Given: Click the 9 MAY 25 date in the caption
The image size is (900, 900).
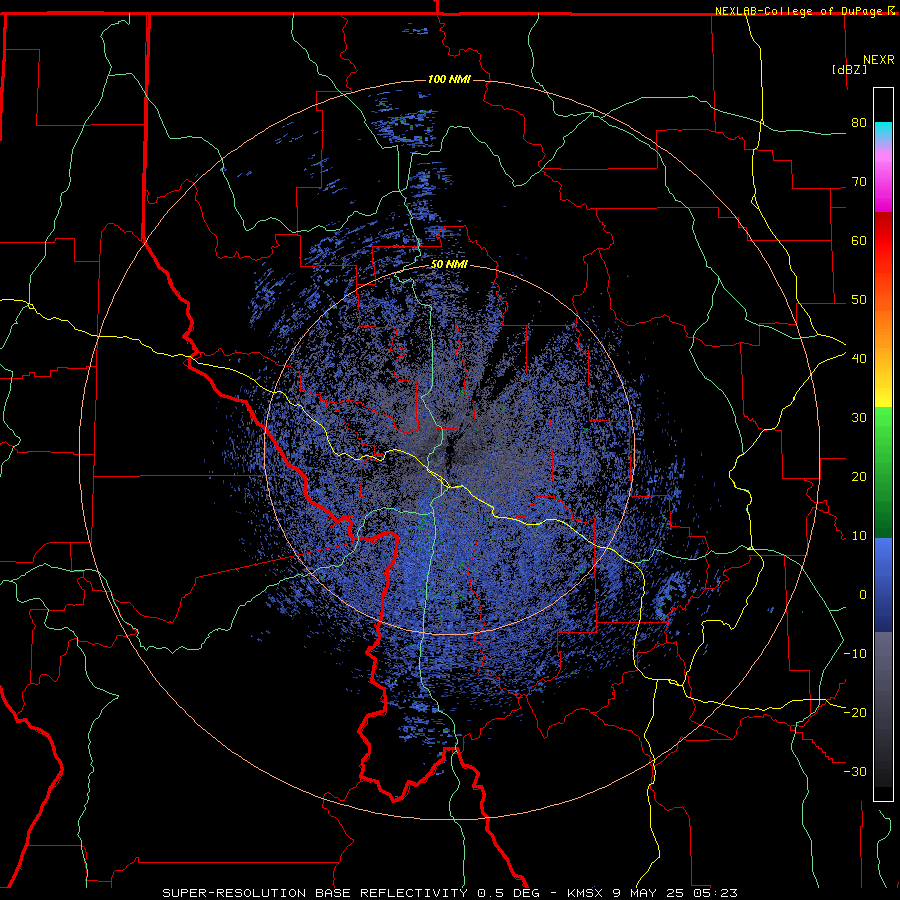Looking at the screenshot, I should point(649,893).
